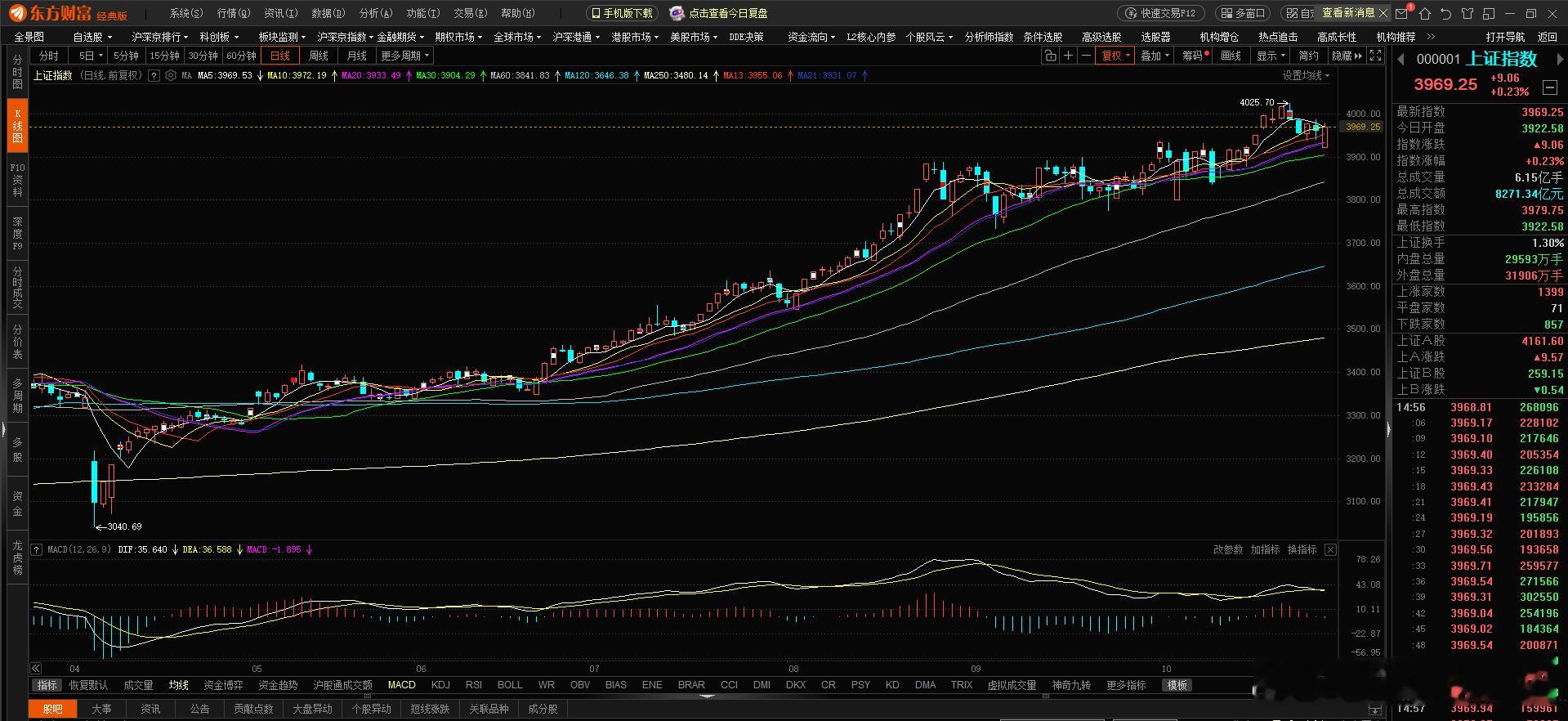
Task: Open 交易(E) menu
Action: [x=470, y=13]
